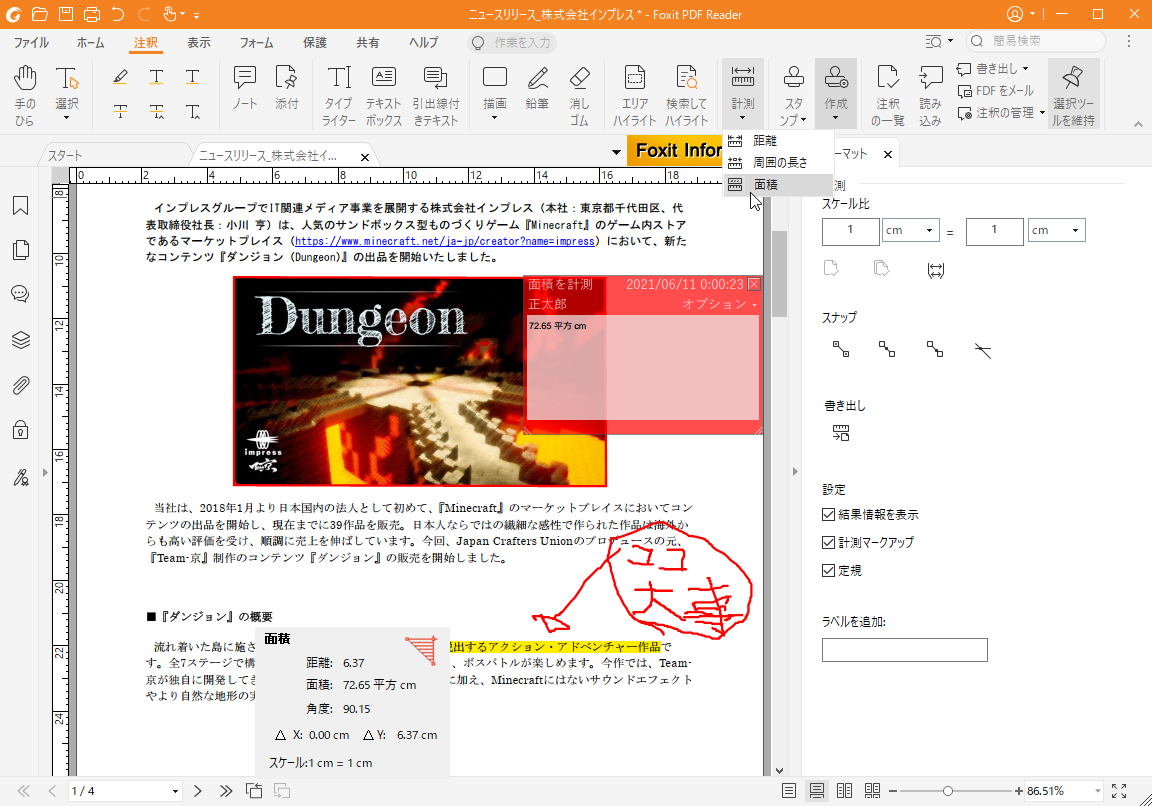This screenshot has height=806, width=1152.
Task: Select the Text Box tool
Action: click(x=384, y=95)
